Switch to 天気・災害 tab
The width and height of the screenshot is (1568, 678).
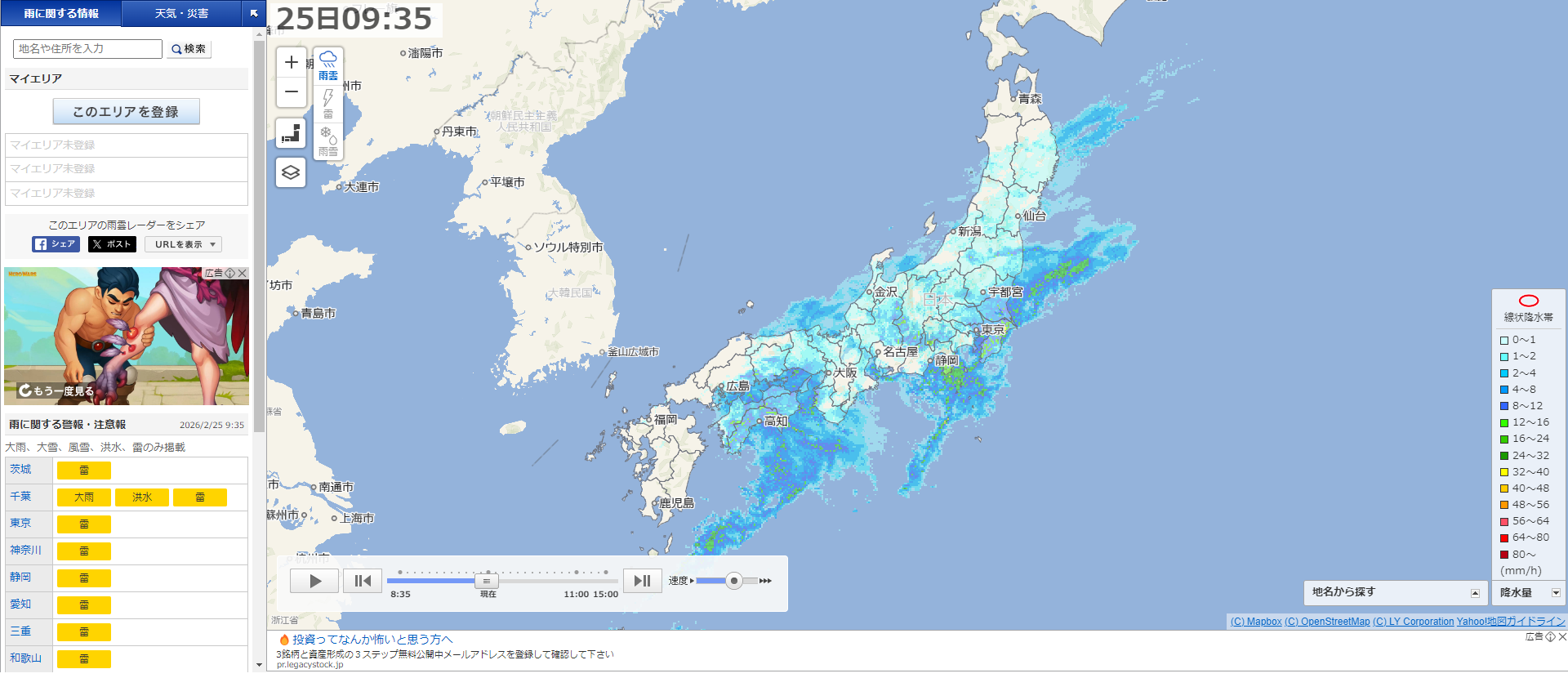[x=181, y=13]
